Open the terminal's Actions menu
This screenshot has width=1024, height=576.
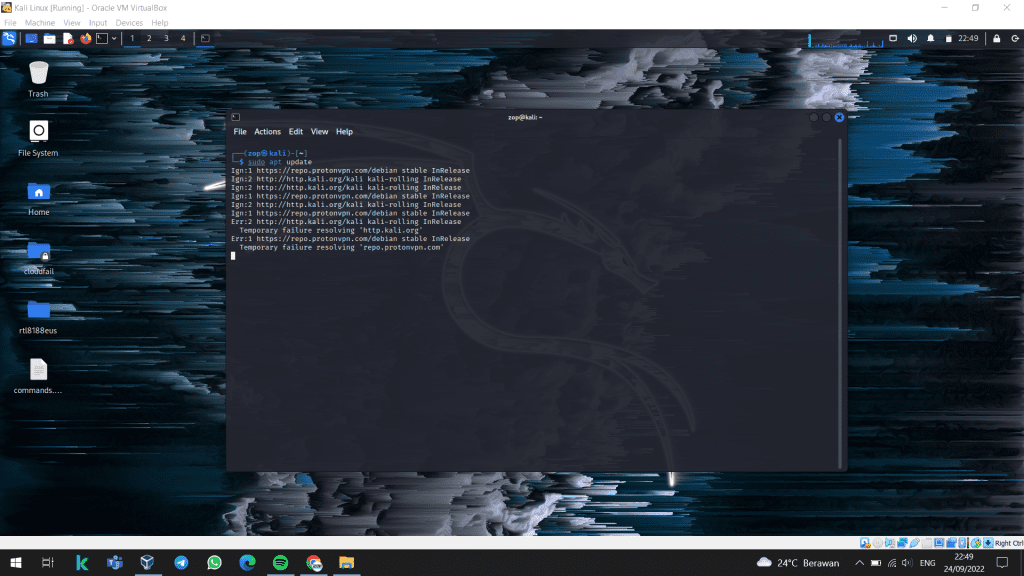tap(267, 132)
